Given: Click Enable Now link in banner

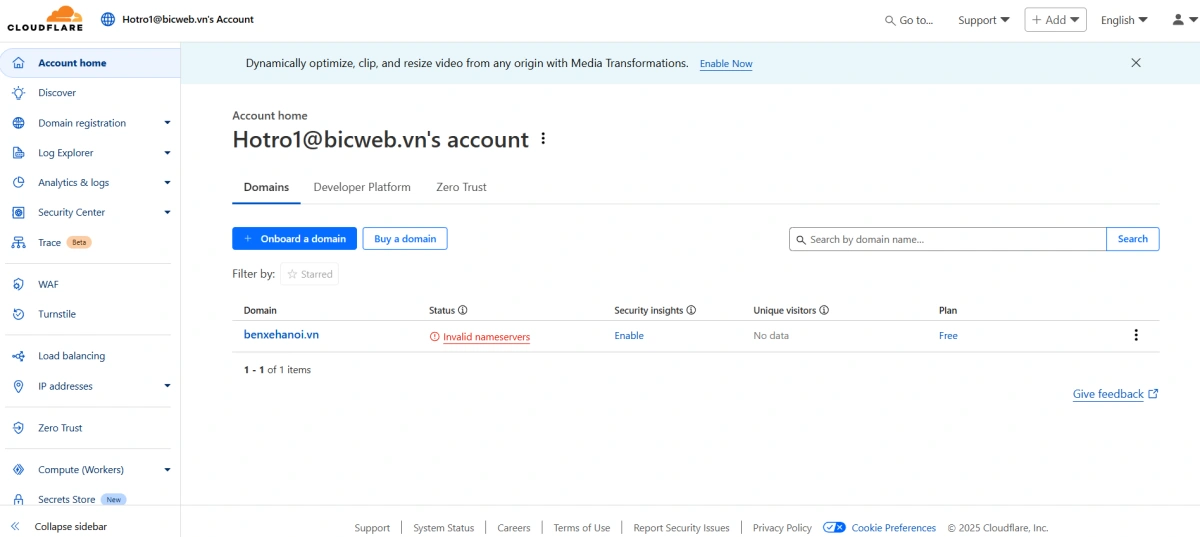Looking at the screenshot, I should point(726,64).
